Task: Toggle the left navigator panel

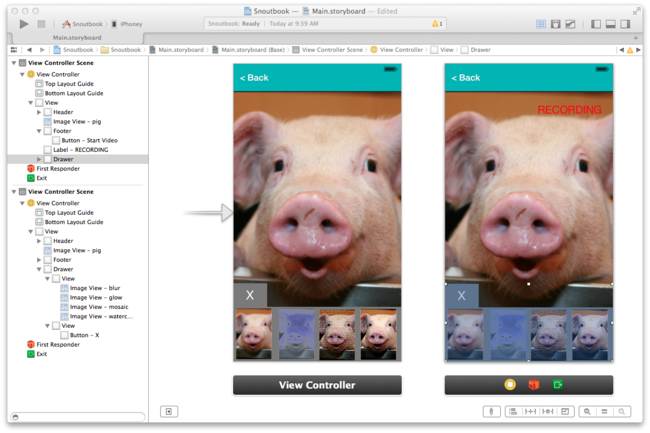Action: tap(596, 23)
